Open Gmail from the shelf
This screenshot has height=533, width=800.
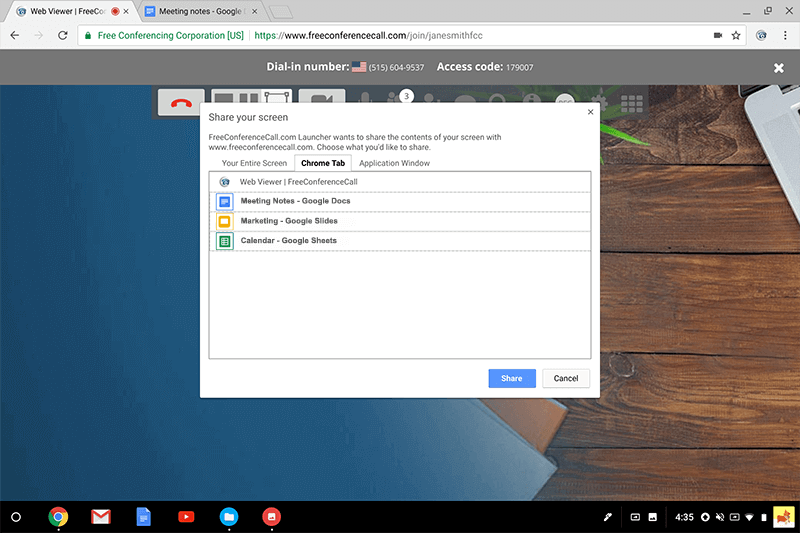101,517
